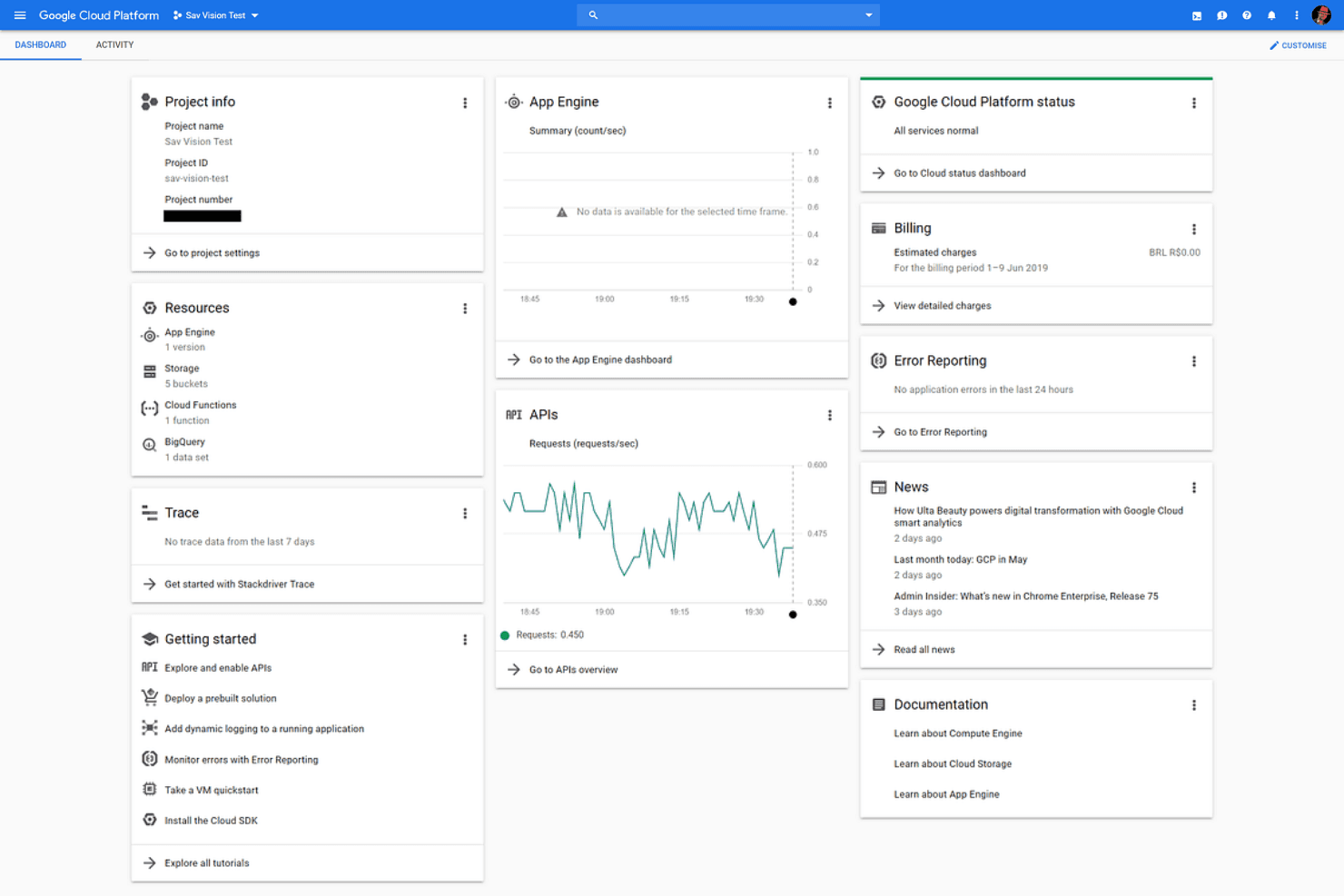The width and height of the screenshot is (1344, 896).
Task: Click the App Engine icon in Resources
Action: pyautogui.click(x=150, y=336)
